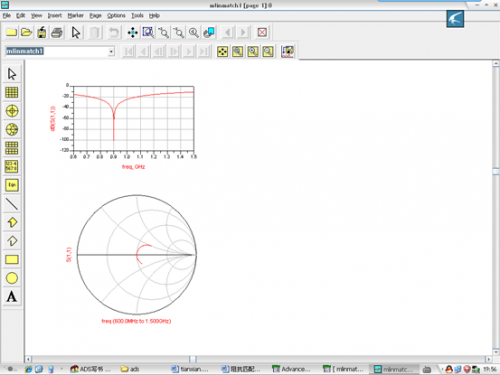This screenshot has height=375, width=500.
Task: Open the Tools menu
Action: click(x=137, y=16)
